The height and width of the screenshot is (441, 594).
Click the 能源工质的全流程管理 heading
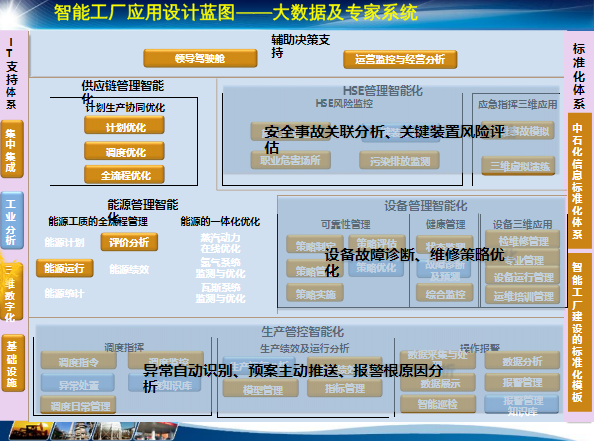click(98, 221)
